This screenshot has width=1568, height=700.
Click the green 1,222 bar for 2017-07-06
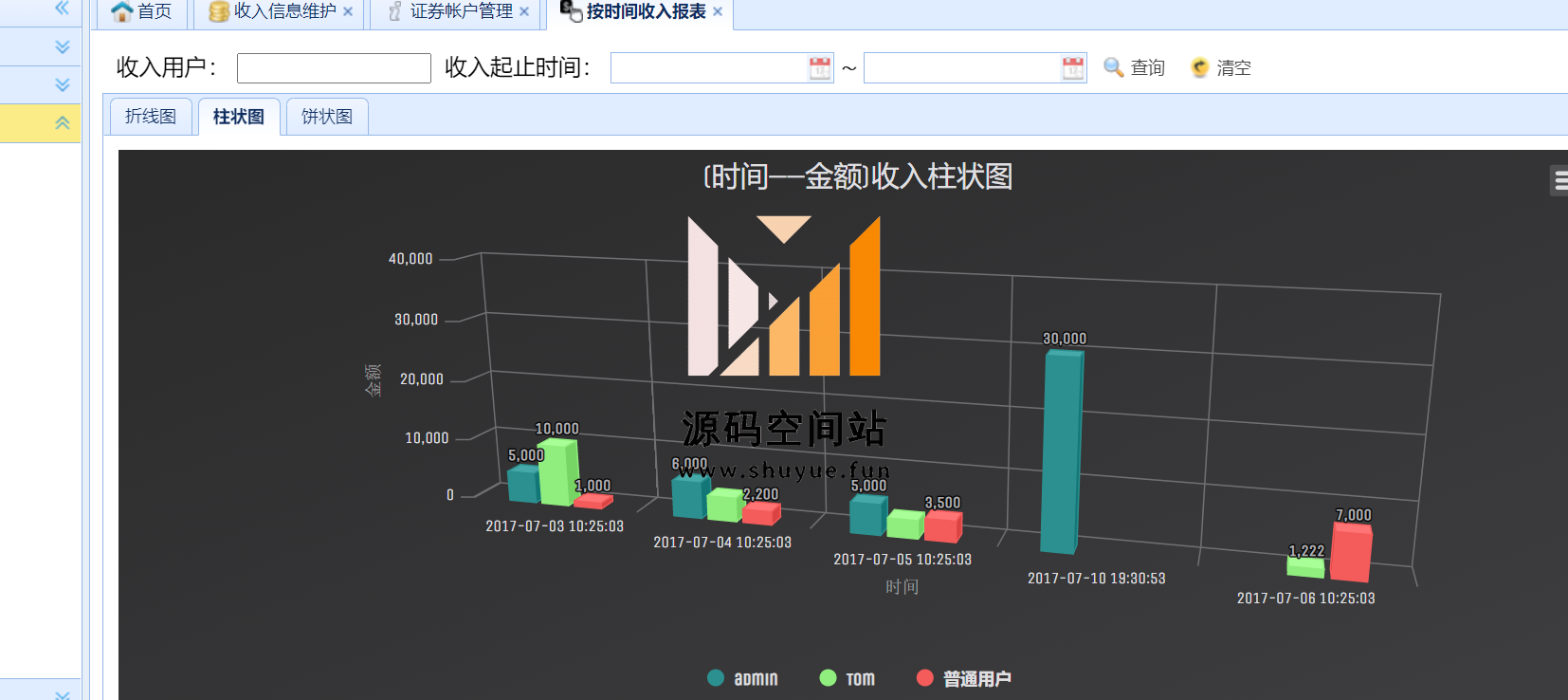click(1306, 567)
